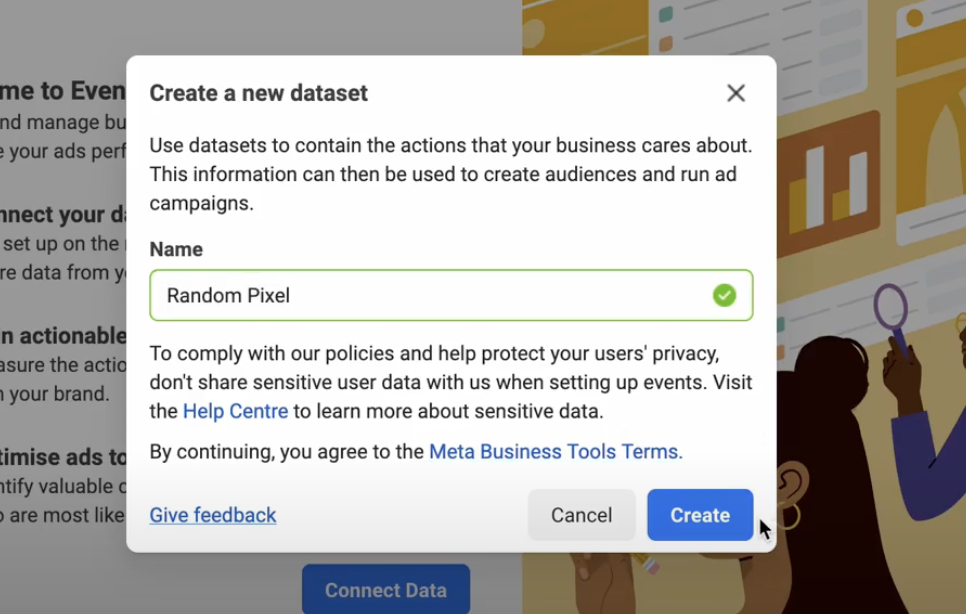Click the dialog title Create a new dataset
The height and width of the screenshot is (614, 966).
[258, 92]
